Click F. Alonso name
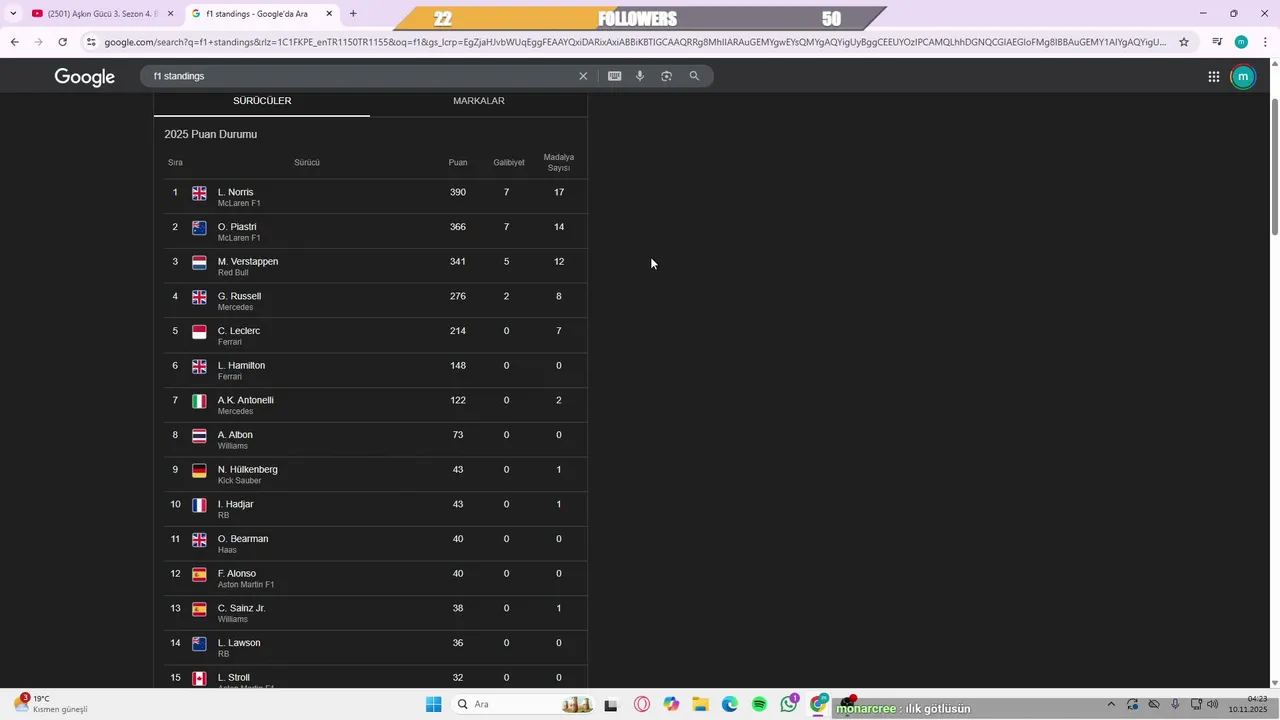1280x720 pixels. [237, 574]
